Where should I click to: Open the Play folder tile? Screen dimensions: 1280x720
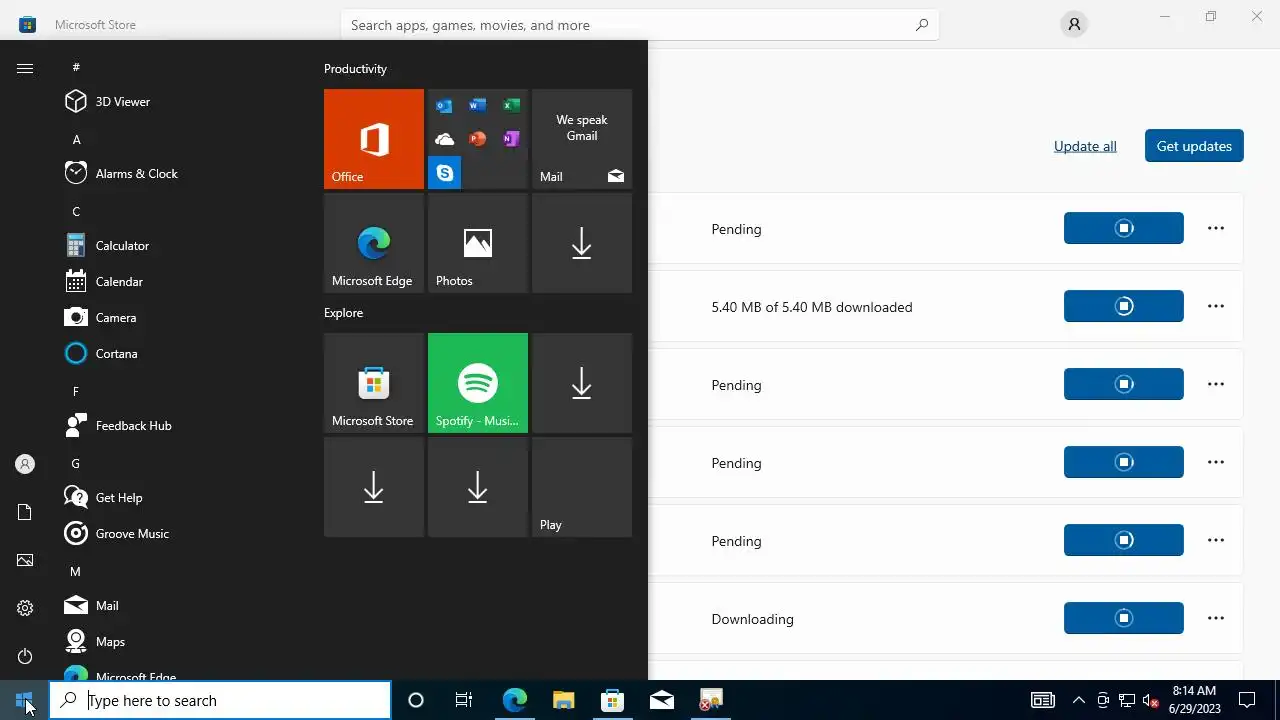coord(582,487)
